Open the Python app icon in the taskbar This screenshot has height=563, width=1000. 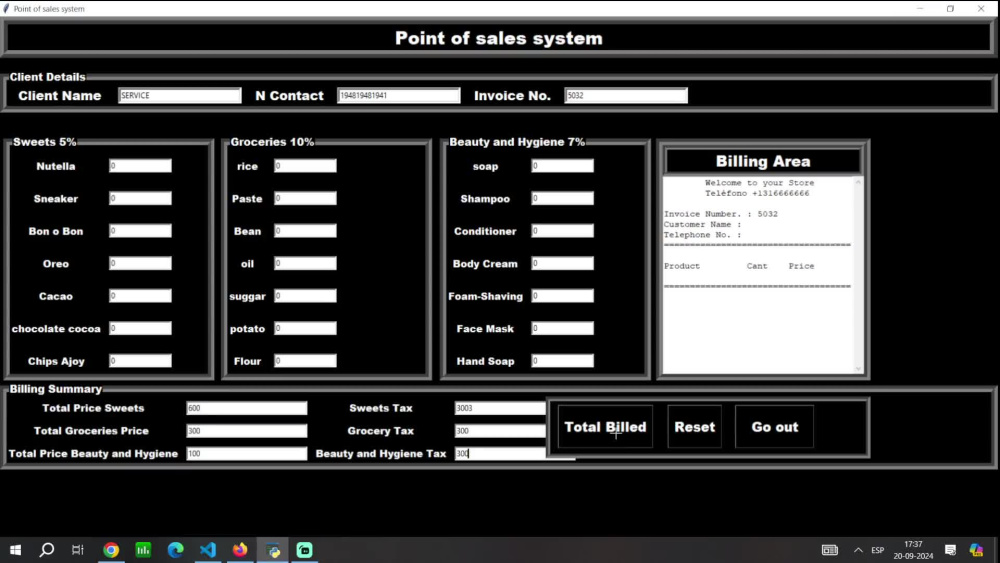pos(273,550)
